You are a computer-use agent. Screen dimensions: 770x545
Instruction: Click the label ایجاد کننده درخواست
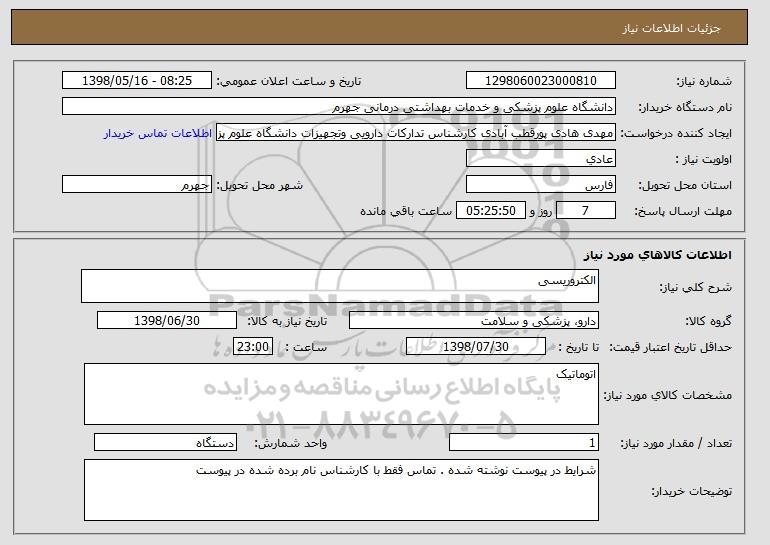(x=676, y=133)
